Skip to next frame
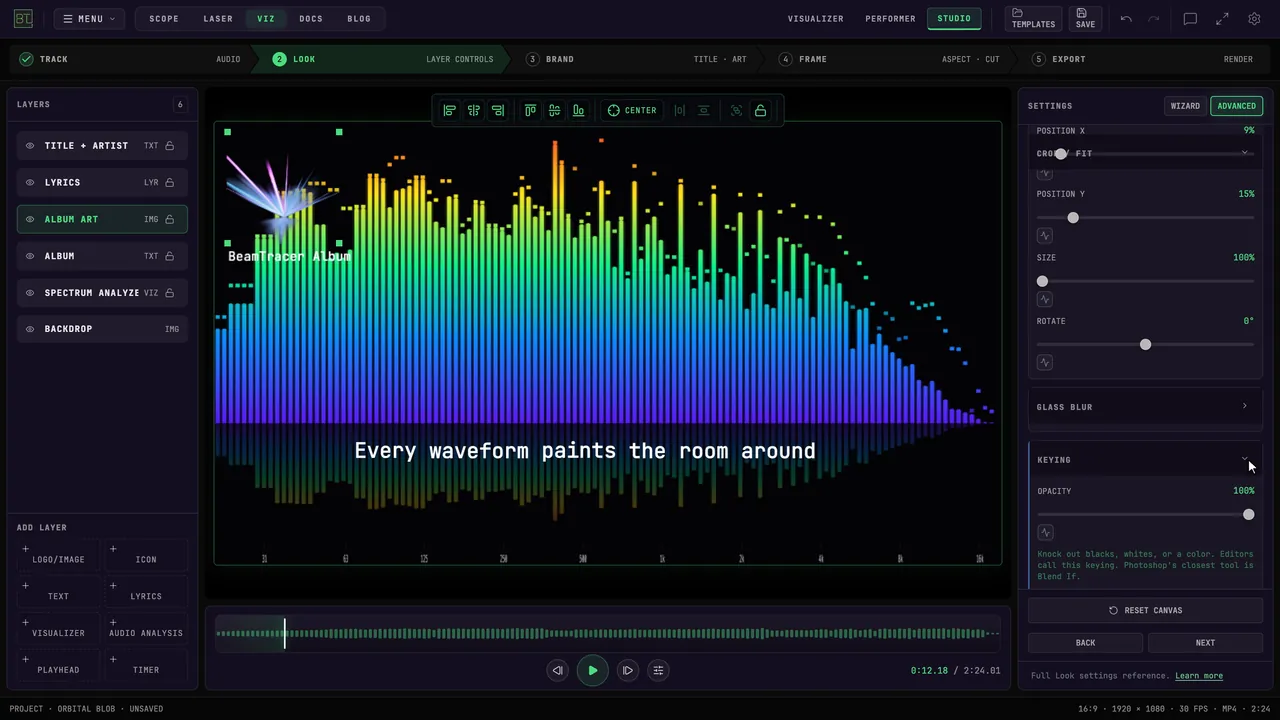This screenshot has width=1280, height=720. pos(627,670)
